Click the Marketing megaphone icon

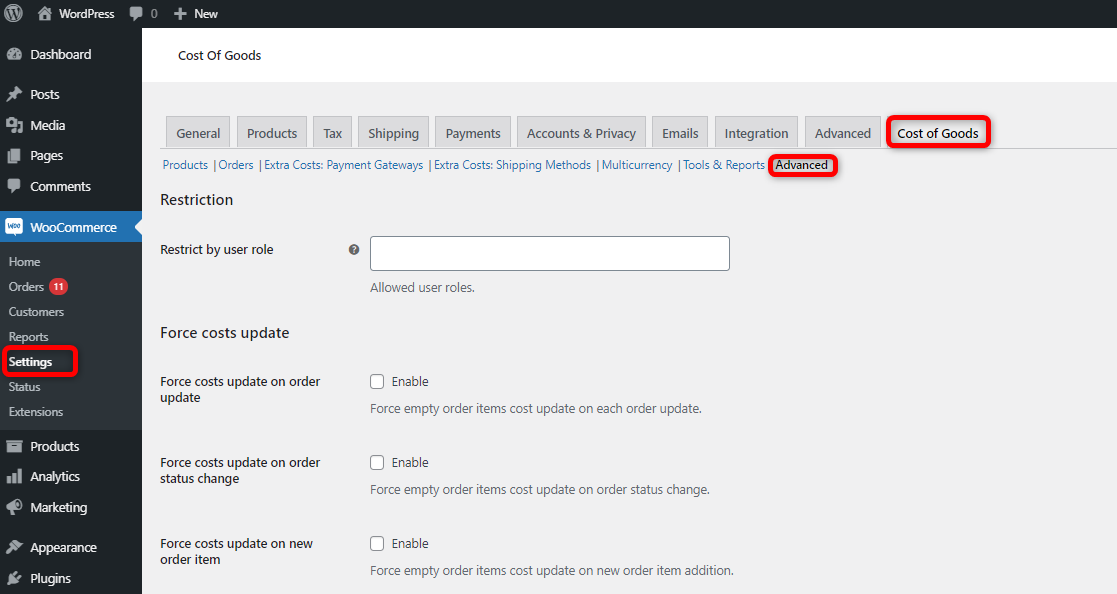(14, 507)
